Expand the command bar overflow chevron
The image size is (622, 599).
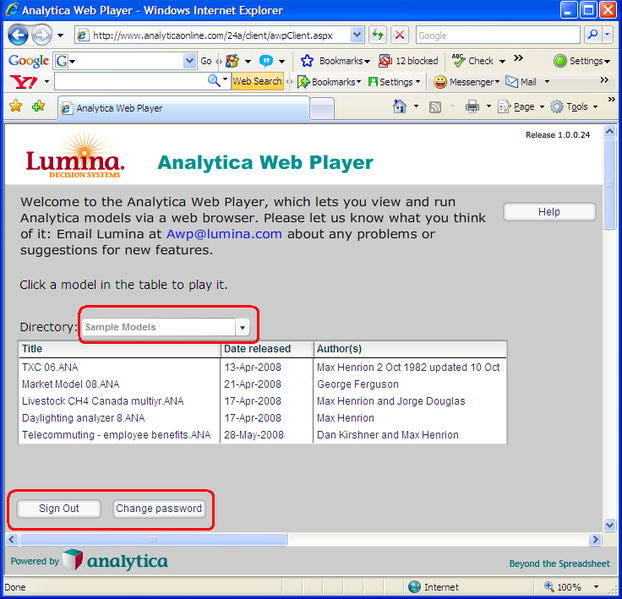click(x=611, y=99)
